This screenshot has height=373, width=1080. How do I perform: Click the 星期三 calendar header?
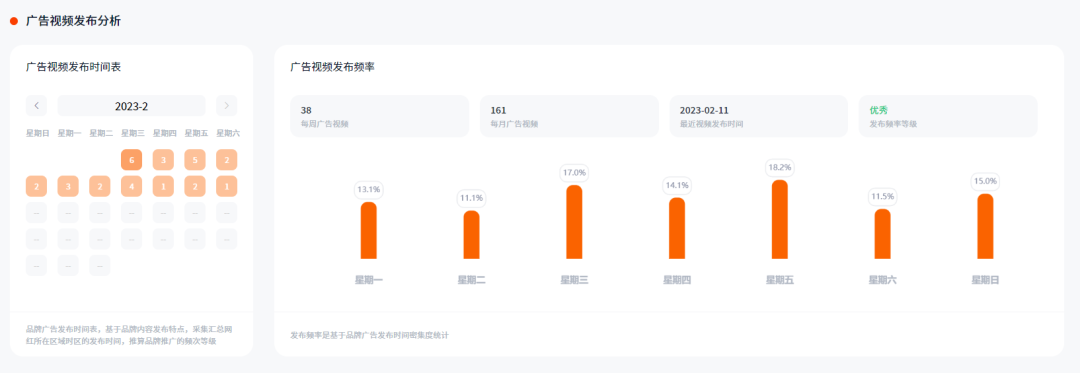pos(132,133)
